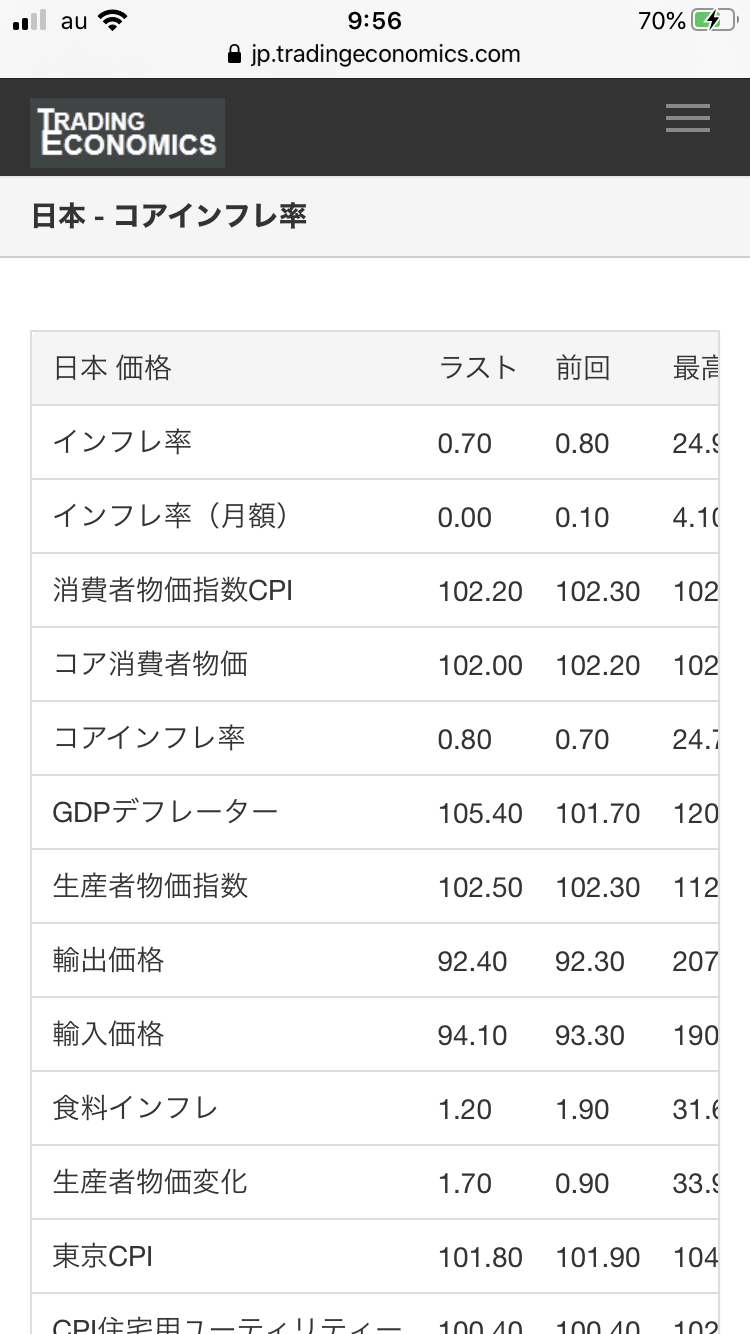
Task: Select the 食料インフレ link
Action: pyautogui.click(x=135, y=1108)
